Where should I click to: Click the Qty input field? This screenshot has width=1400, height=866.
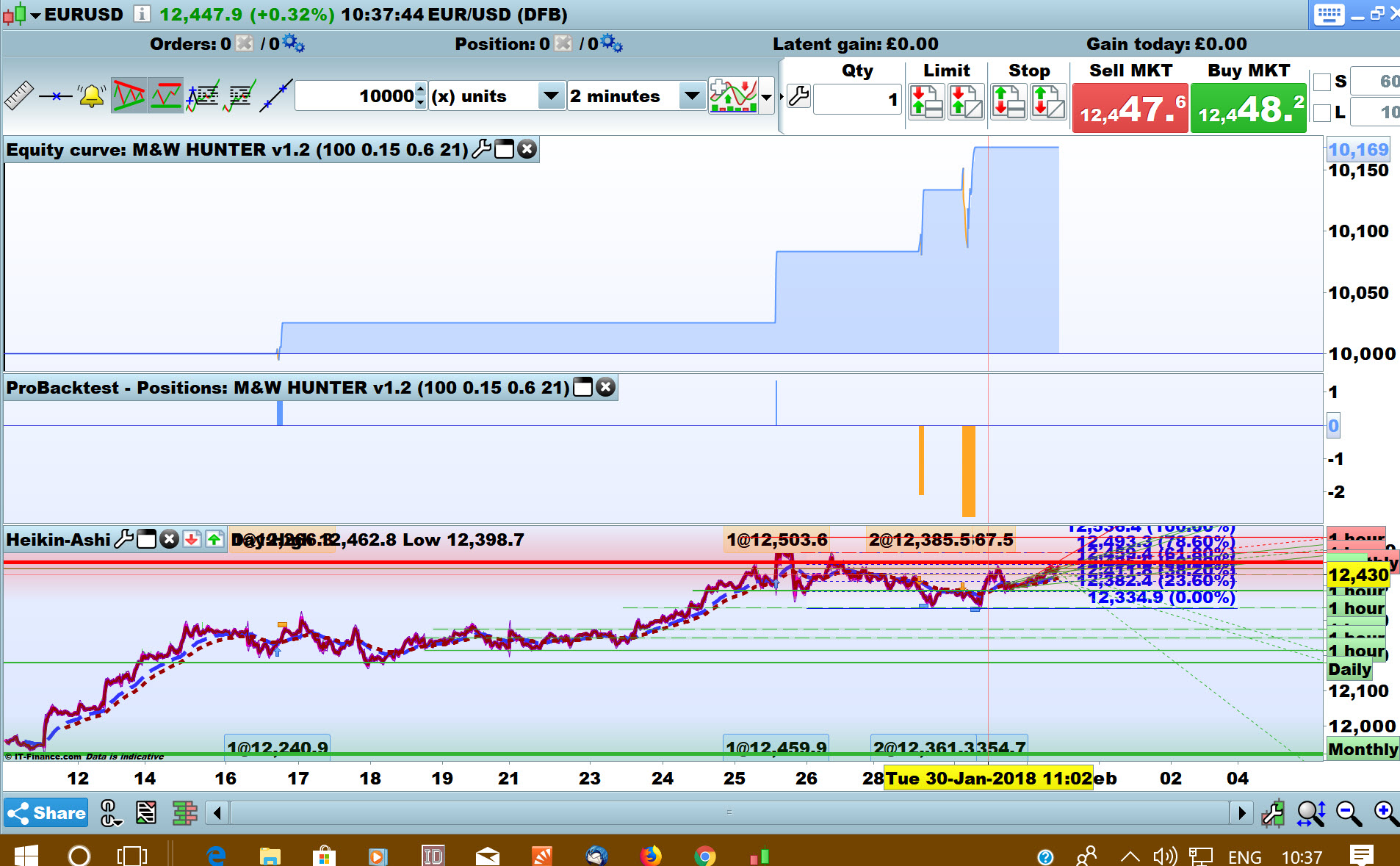point(858,99)
